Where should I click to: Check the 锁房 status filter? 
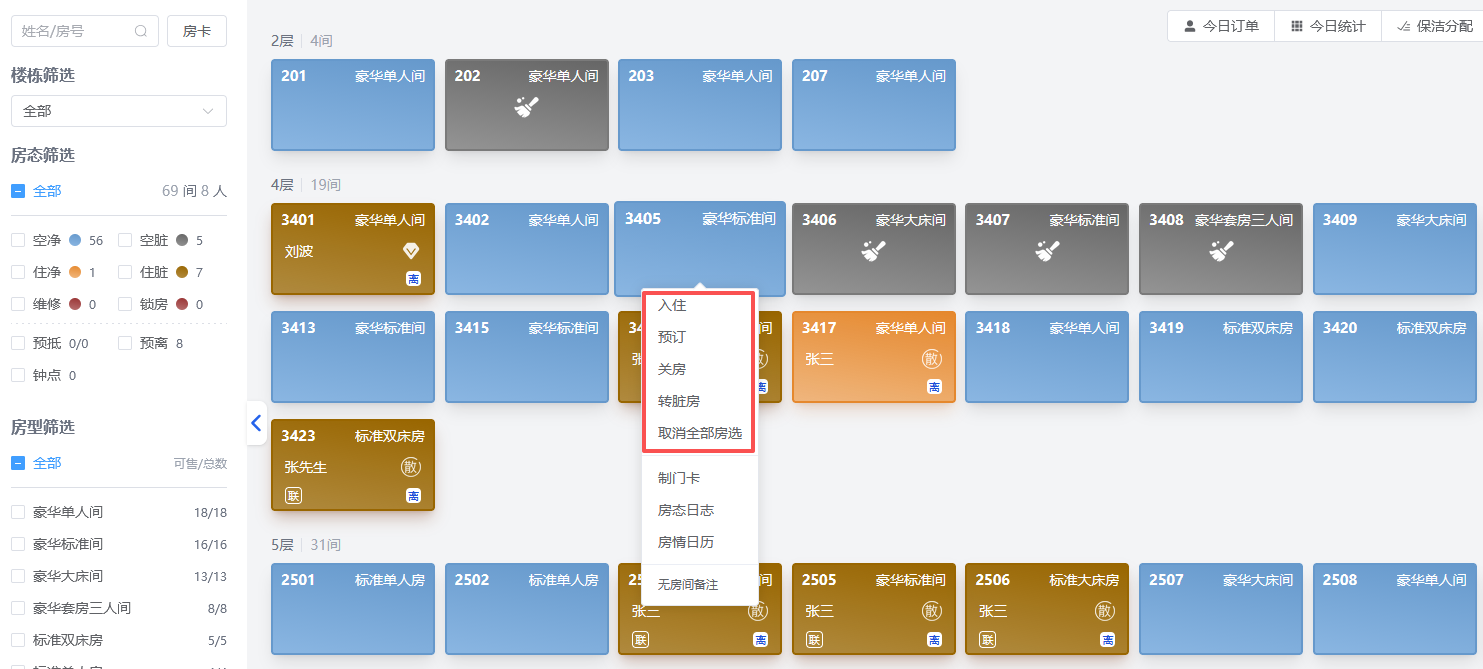pos(125,304)
